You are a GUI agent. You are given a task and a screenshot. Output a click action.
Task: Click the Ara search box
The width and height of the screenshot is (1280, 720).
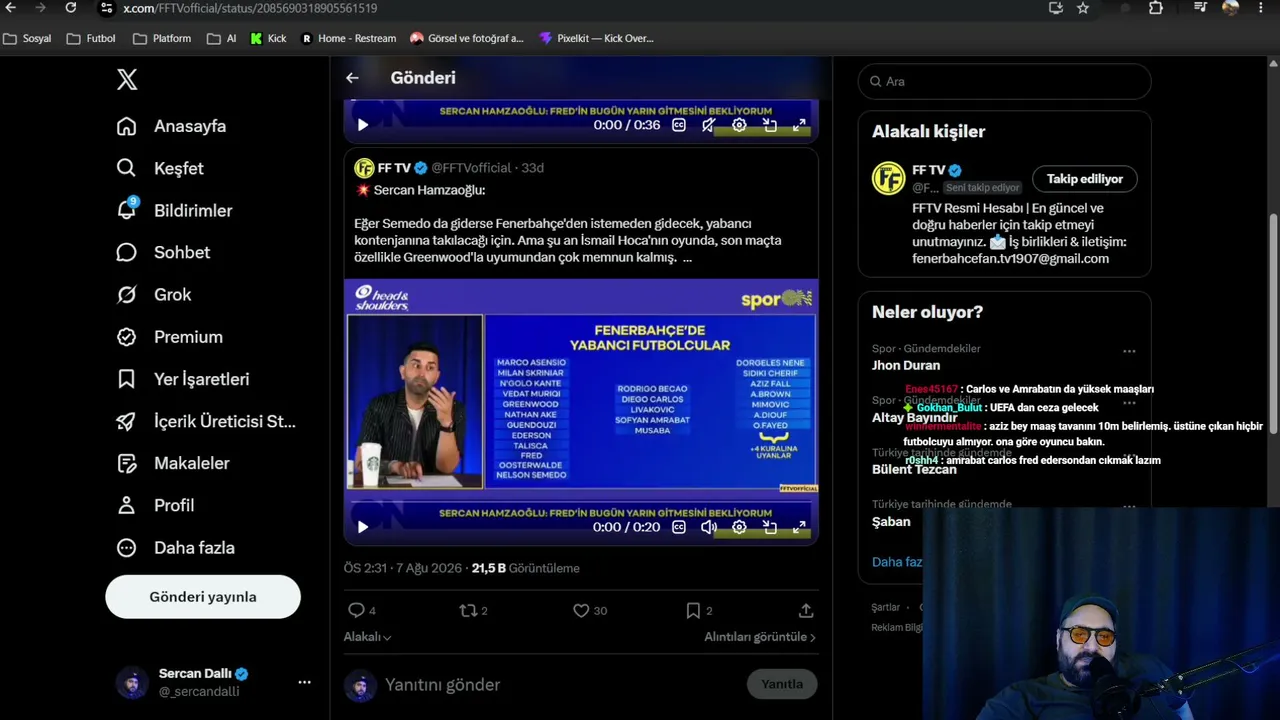[x=1004, y=81]
